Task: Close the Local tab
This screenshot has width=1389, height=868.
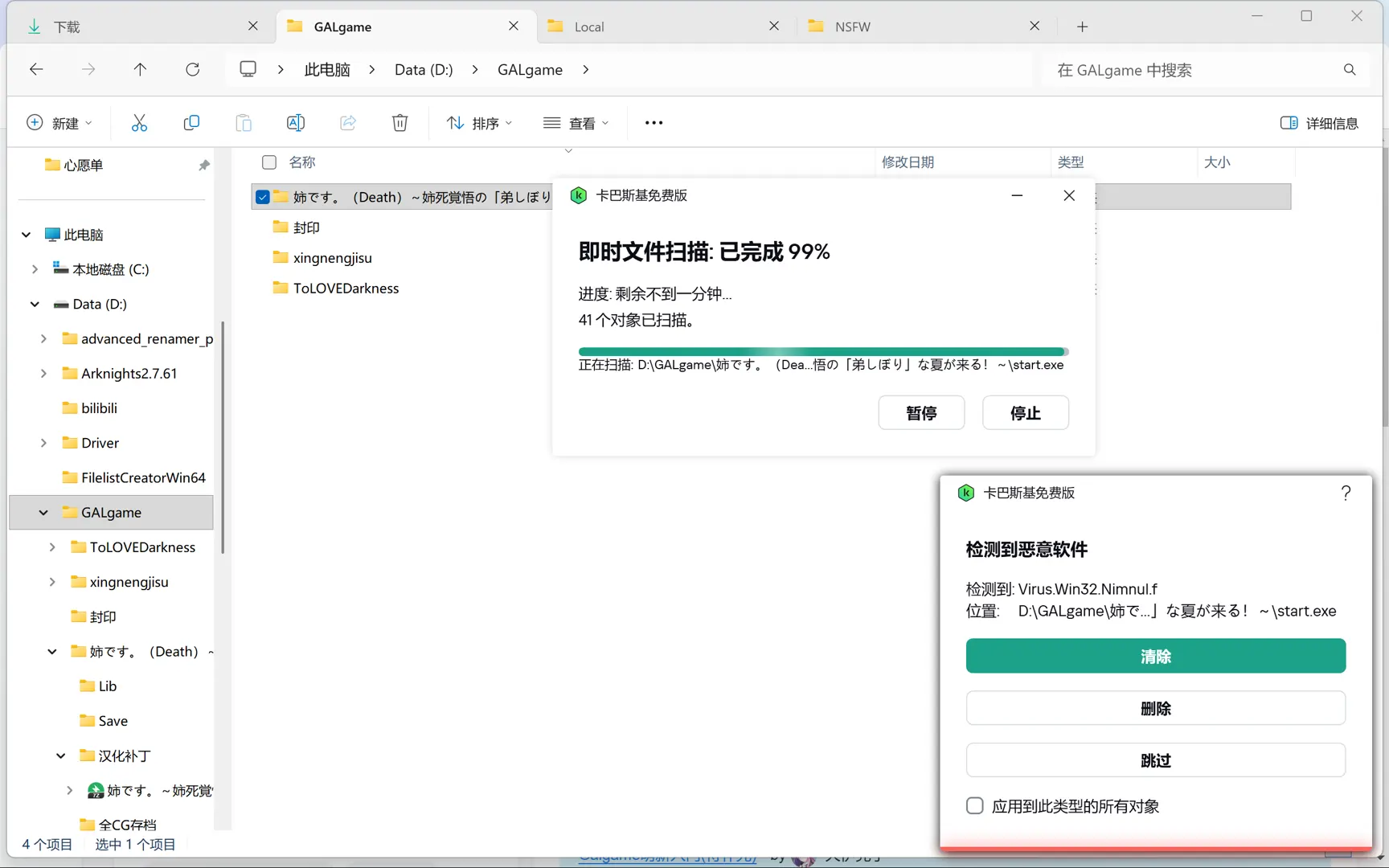Action: (x=774, y=26)
